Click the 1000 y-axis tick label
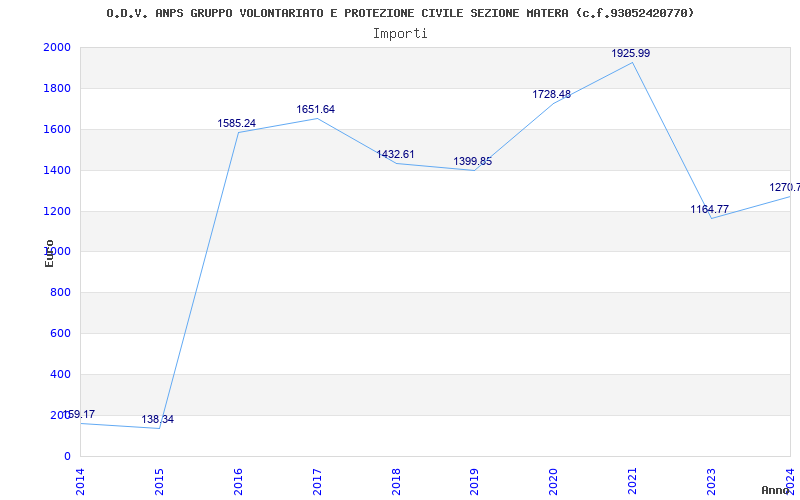The height and width of the screenshot is (500, 800). [x=57, y=252]
